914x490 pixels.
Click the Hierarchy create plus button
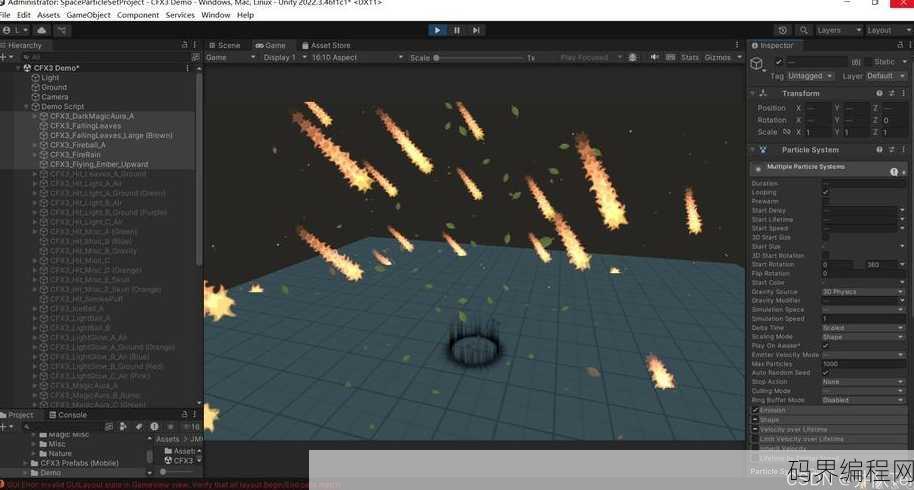[x=6, y=57]
